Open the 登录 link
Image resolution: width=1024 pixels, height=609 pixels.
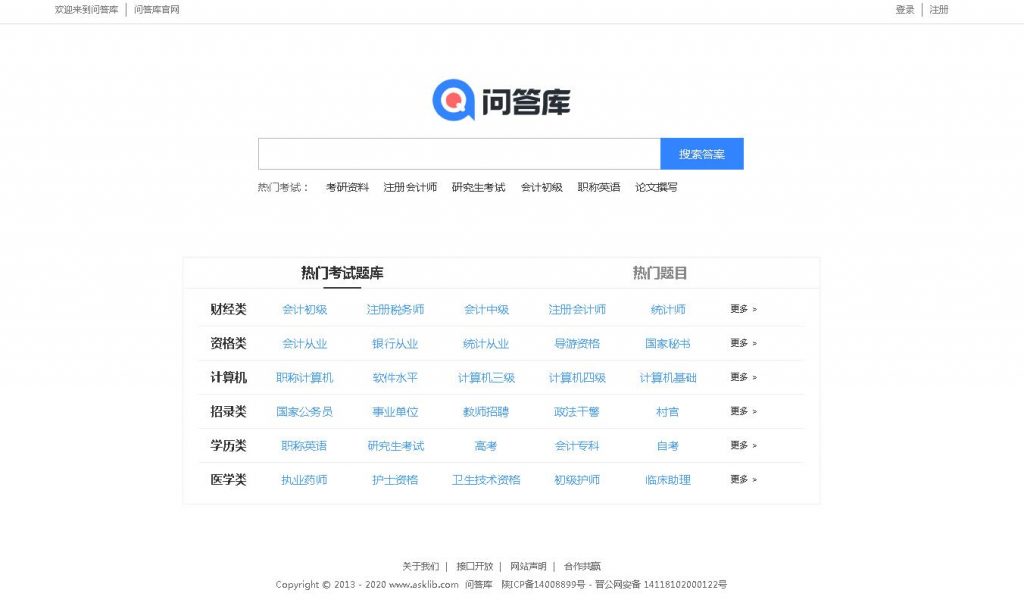pyautogui.click(x=904, y=10)
